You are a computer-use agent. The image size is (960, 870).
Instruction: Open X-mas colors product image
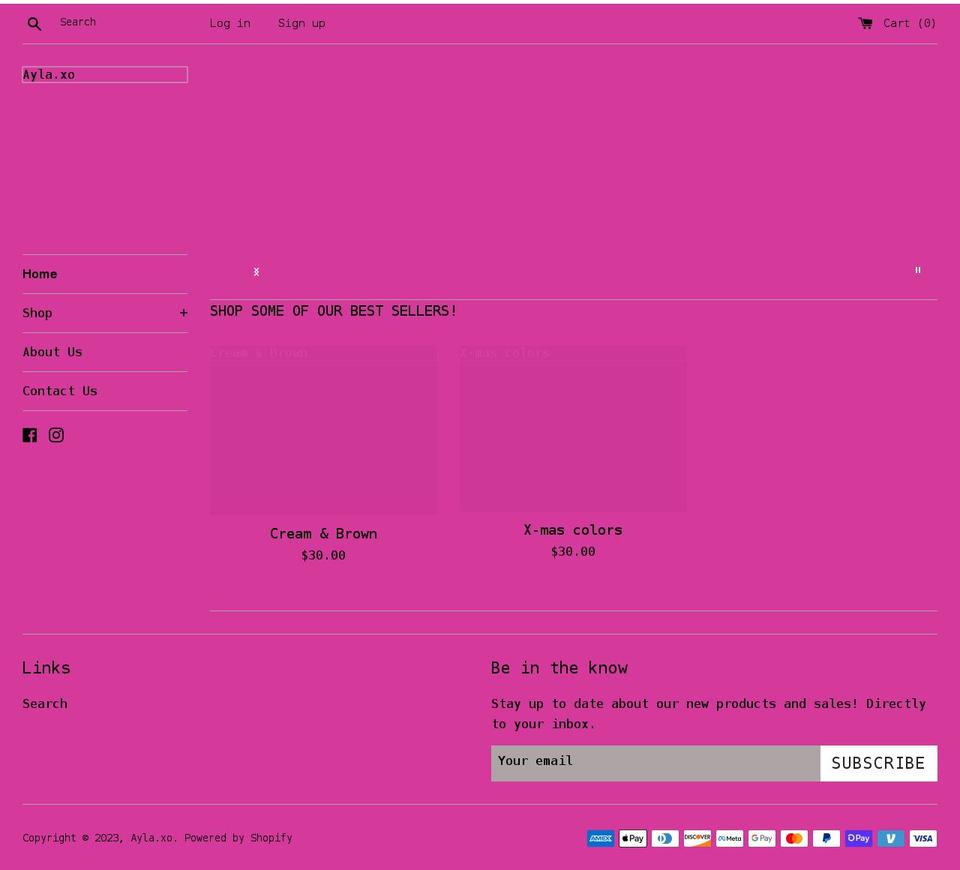[573, 428]
